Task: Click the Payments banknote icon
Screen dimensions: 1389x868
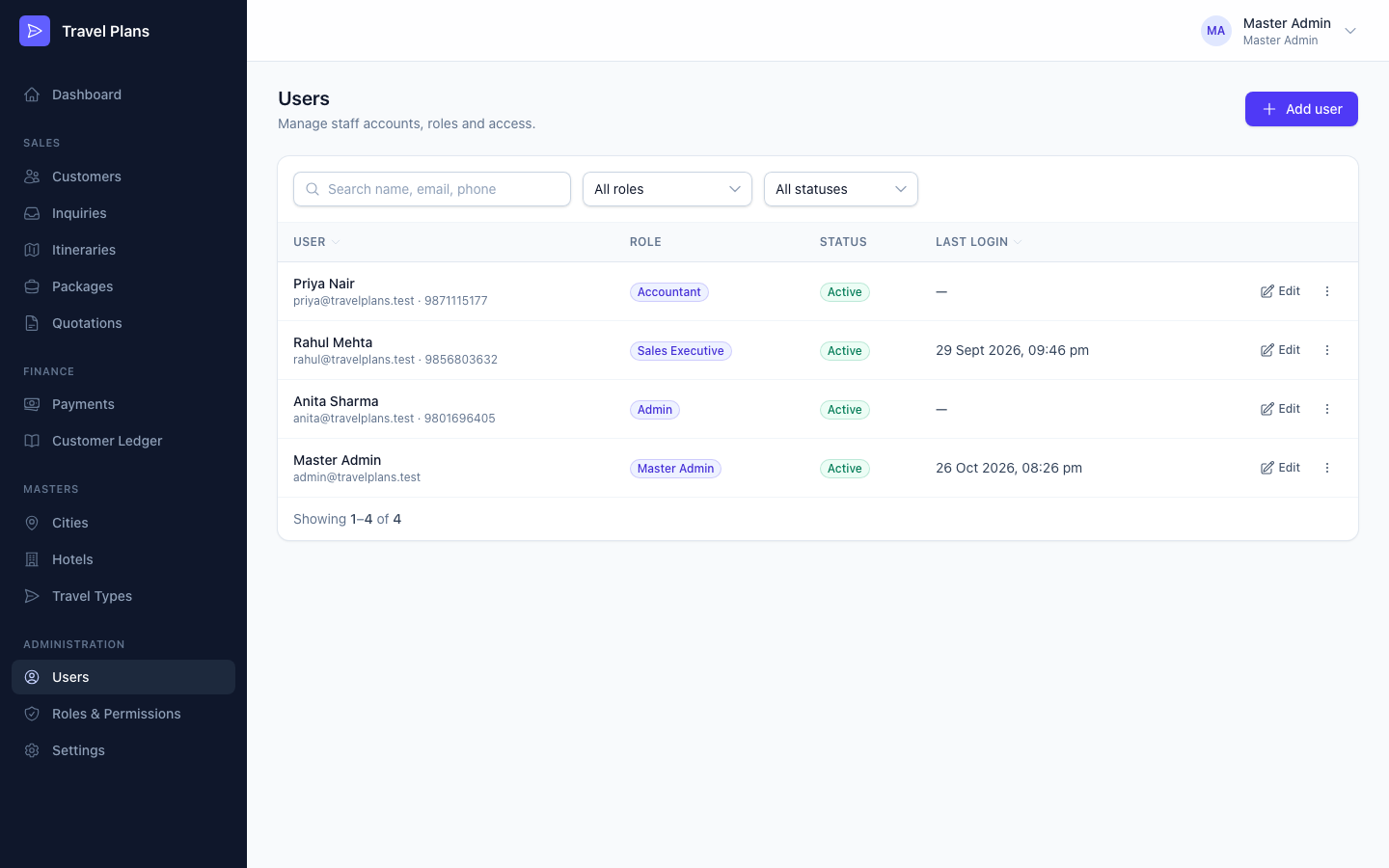Action: point(32,404)
